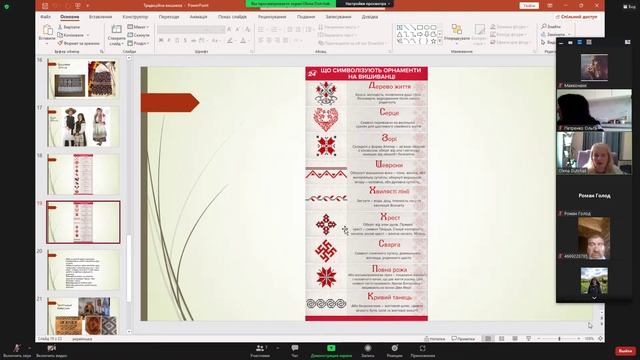Open Section (Розділ) dropdown
640x360 pixels.
pyautogui.click(x=139, y=43)
